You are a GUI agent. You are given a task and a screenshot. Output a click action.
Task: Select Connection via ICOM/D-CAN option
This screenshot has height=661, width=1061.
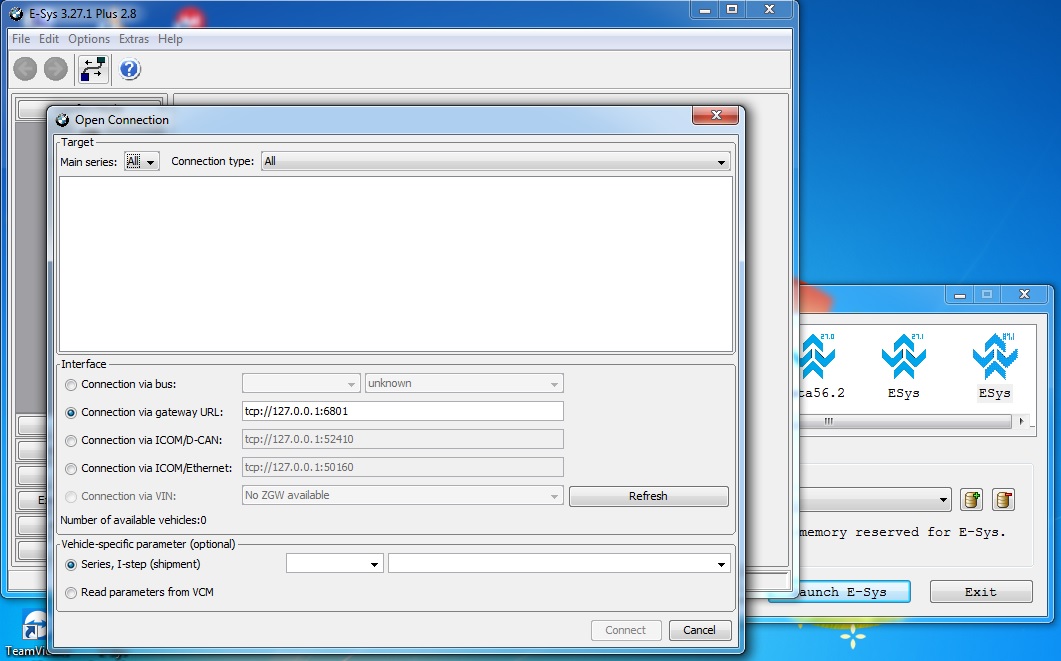pos(71,440)
